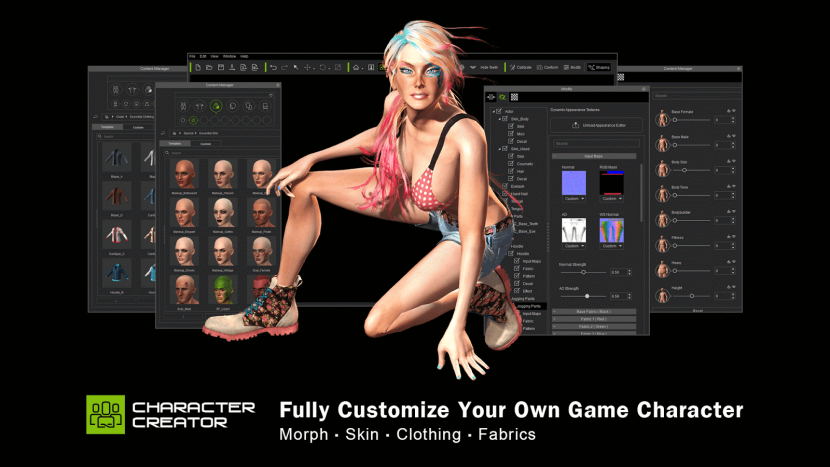830x467 pixels.
Task: Switch to the Custom tab in Content Manager
Action: pyautogui.click(x=205, y=144)
